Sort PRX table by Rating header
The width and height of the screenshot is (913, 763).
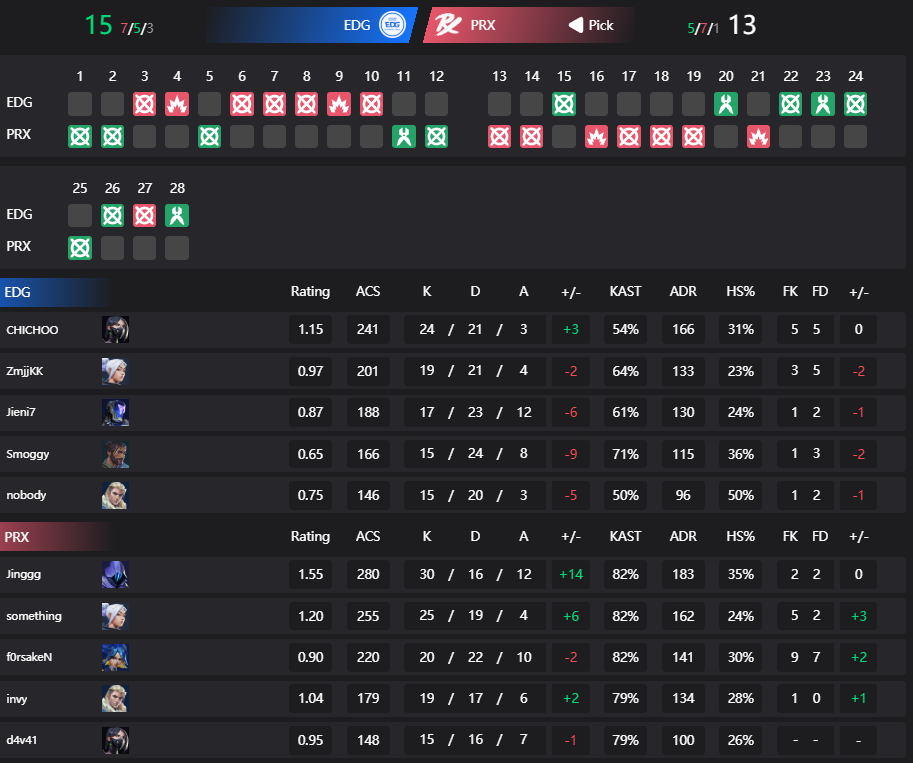click(x=310, y=536)
